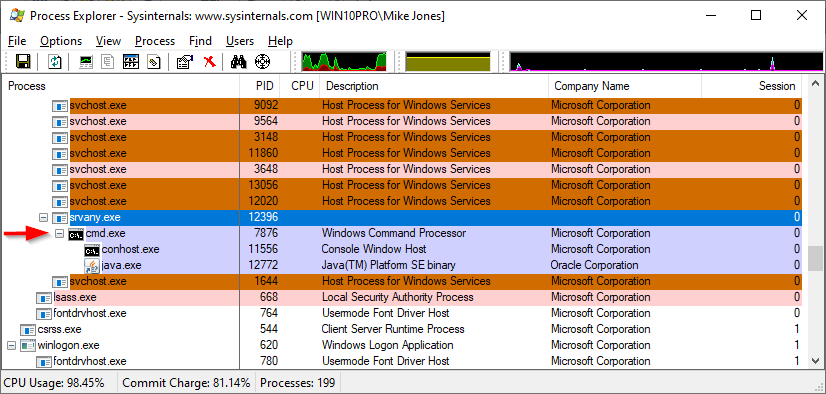Viewport: 826px width, 394px height.
Task: Select the java.exe process row
Action: 402,265
